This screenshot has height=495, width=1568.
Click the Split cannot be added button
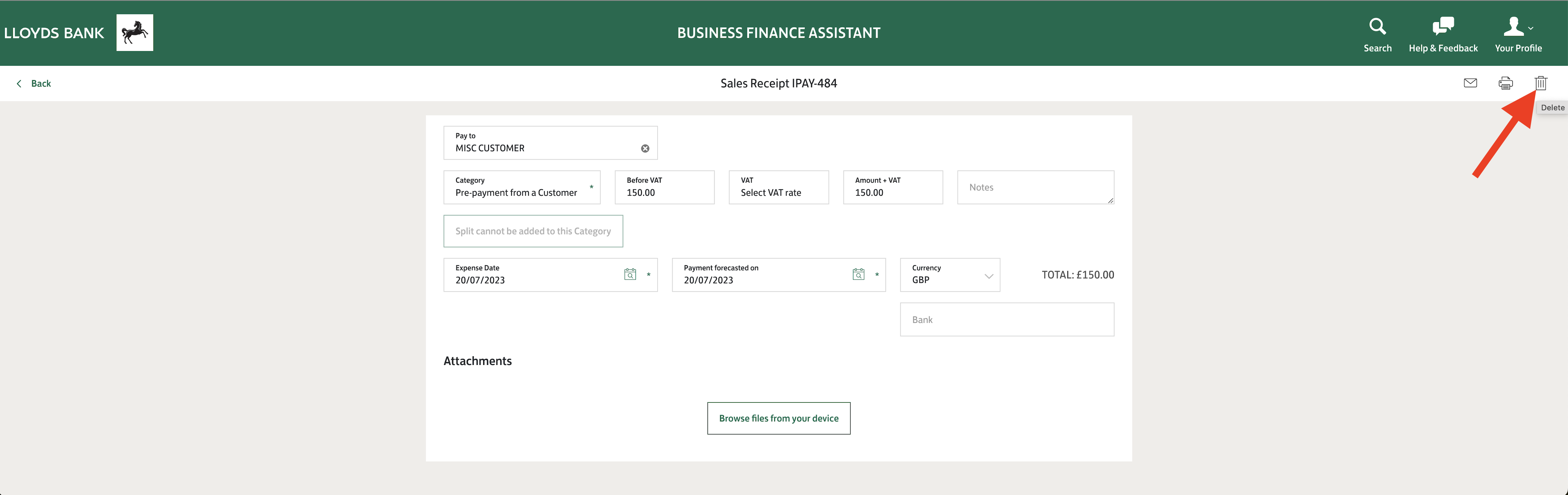click(x=533, y=231)
